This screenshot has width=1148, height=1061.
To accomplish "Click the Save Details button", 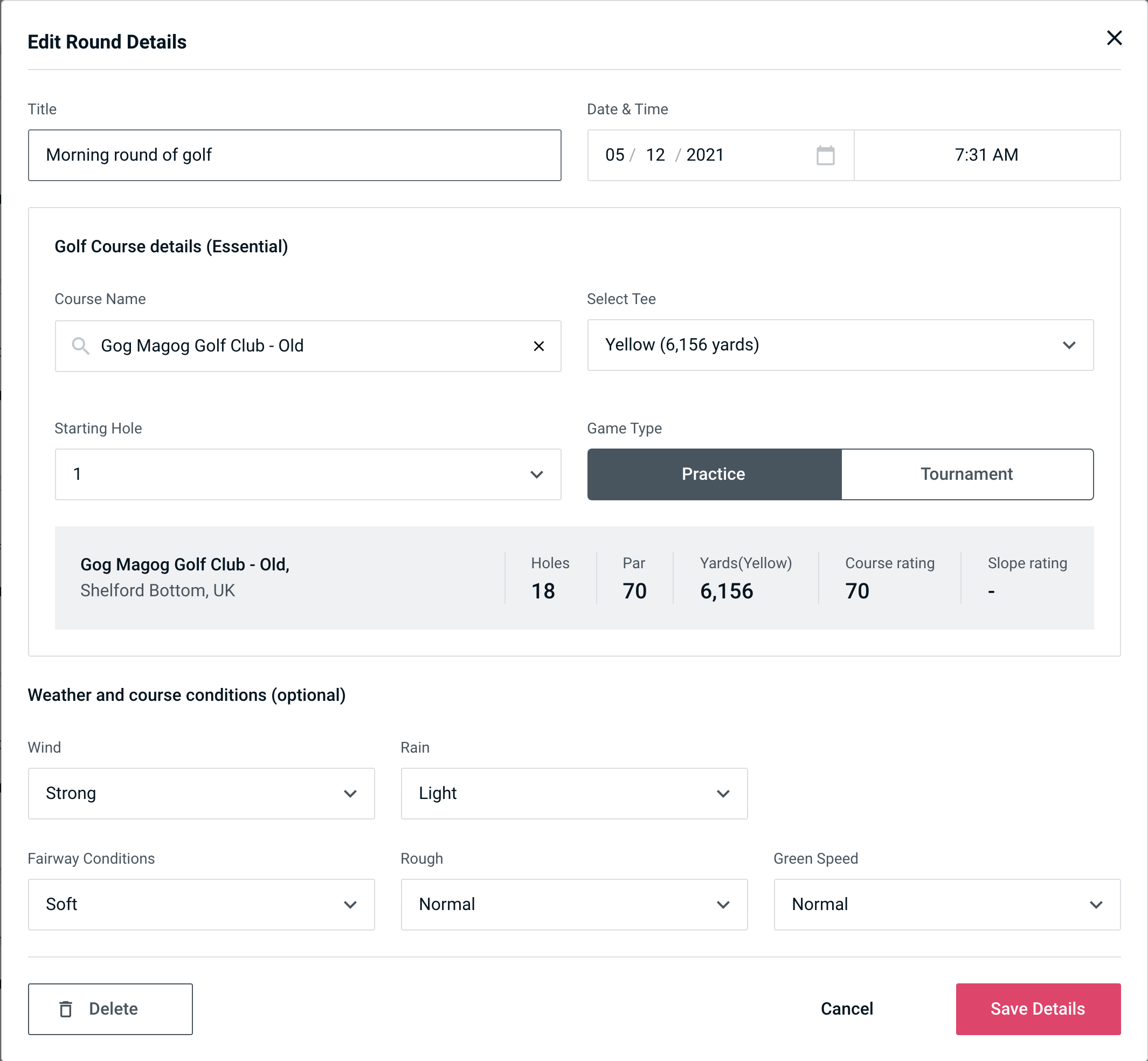I will pos(1037,1008).
